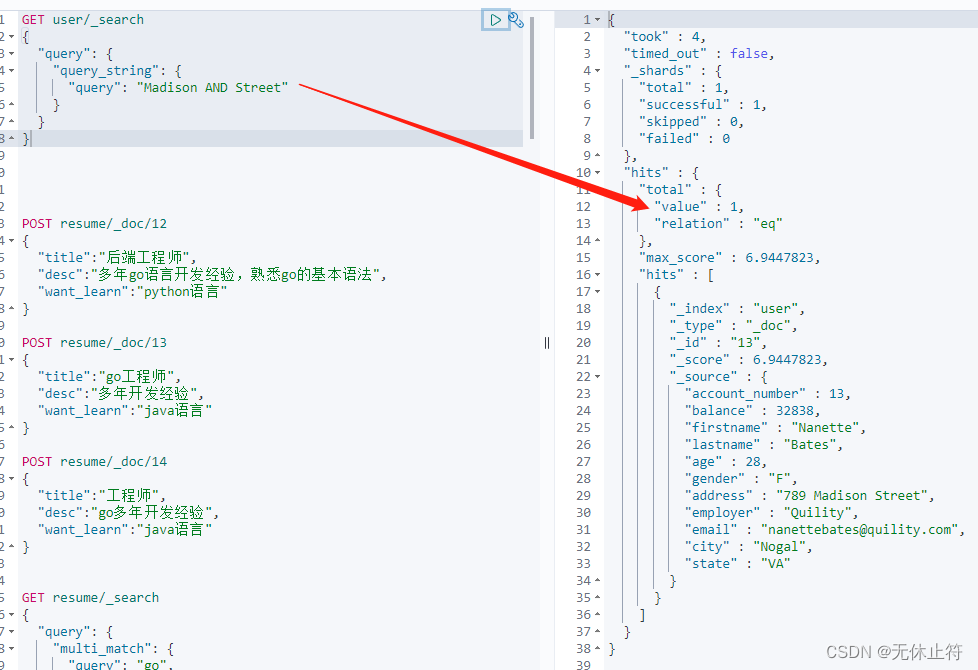Click the "city" : "Nogal" response line

click(x=748, y=547)
